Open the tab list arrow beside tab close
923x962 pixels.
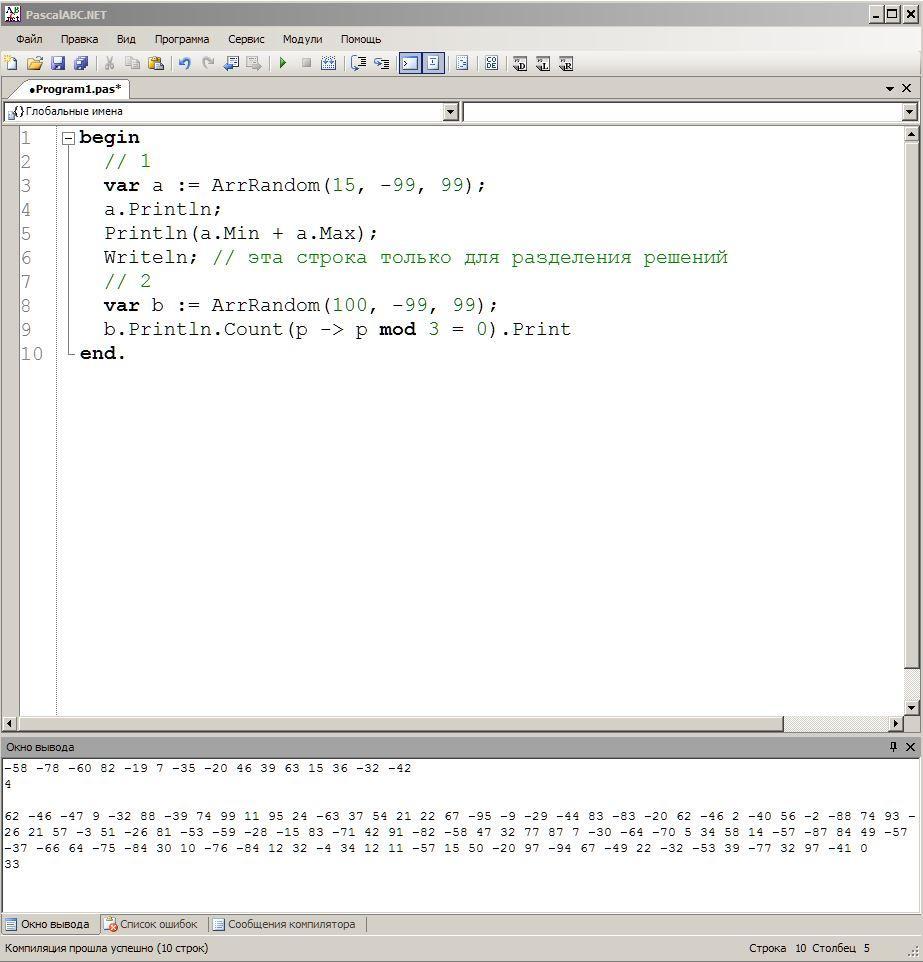click(890, 89)
